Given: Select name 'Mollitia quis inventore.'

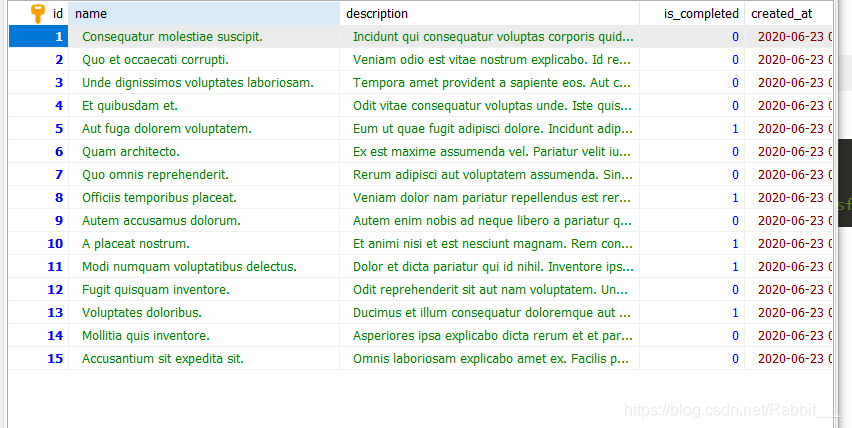Looking at the screenshot, I should tap(146, 335).
